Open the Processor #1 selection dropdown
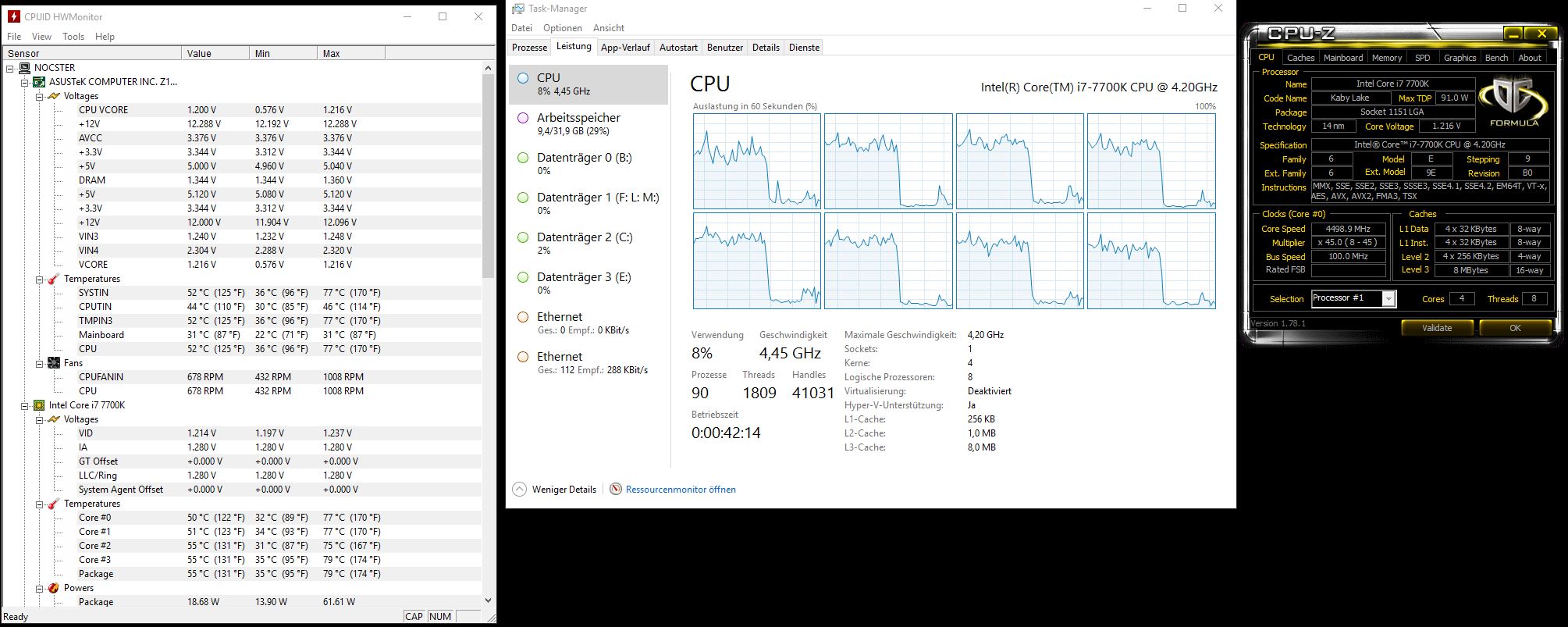Screen dimensions: 1568x627 (x=1388, y=298)
